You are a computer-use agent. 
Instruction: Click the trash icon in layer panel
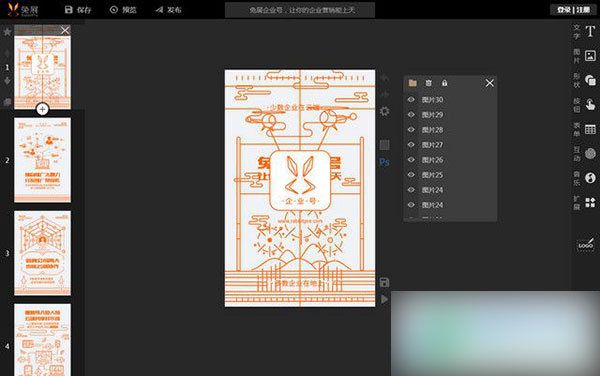pyautogui.click(x=429, y=83)
